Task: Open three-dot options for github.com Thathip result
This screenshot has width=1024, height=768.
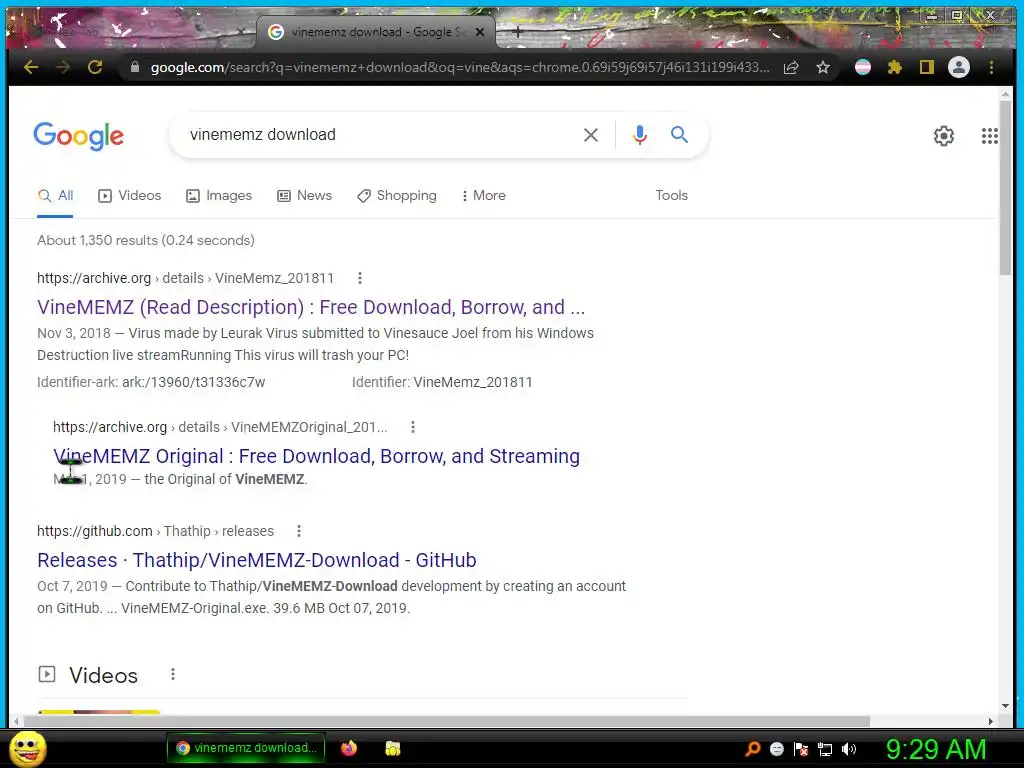Action: coord(298,531)
